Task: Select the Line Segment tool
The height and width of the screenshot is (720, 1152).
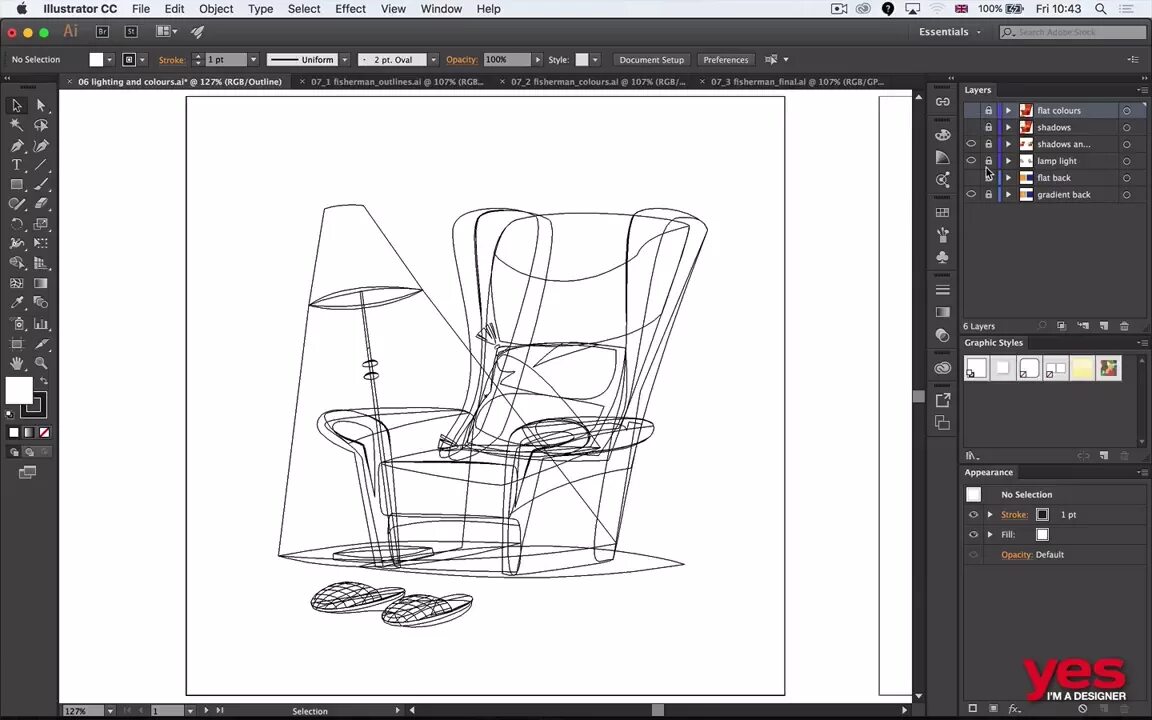Action: click(x=41, y=165)
